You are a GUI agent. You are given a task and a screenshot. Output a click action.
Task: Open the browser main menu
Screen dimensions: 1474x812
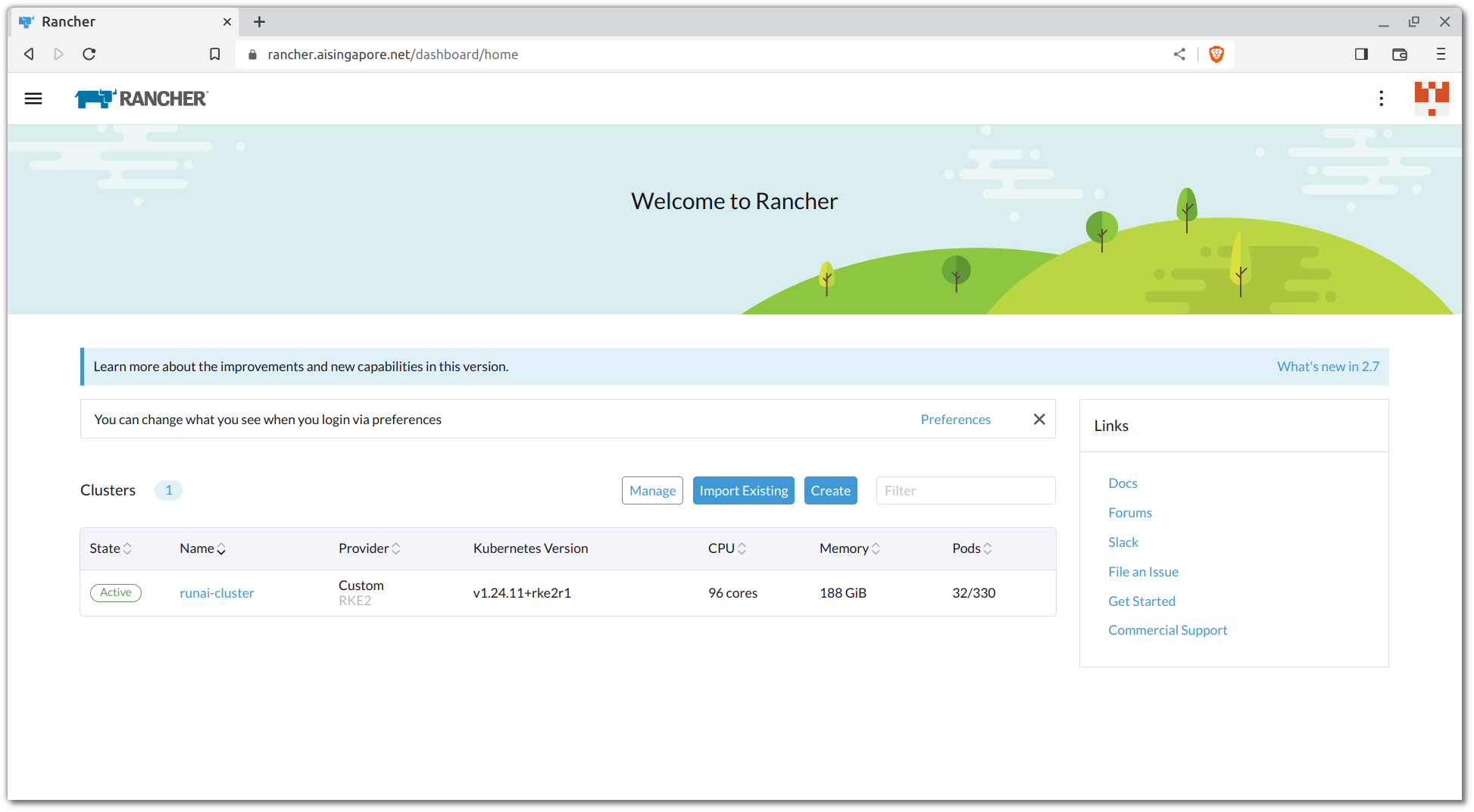pos(1441,54)
